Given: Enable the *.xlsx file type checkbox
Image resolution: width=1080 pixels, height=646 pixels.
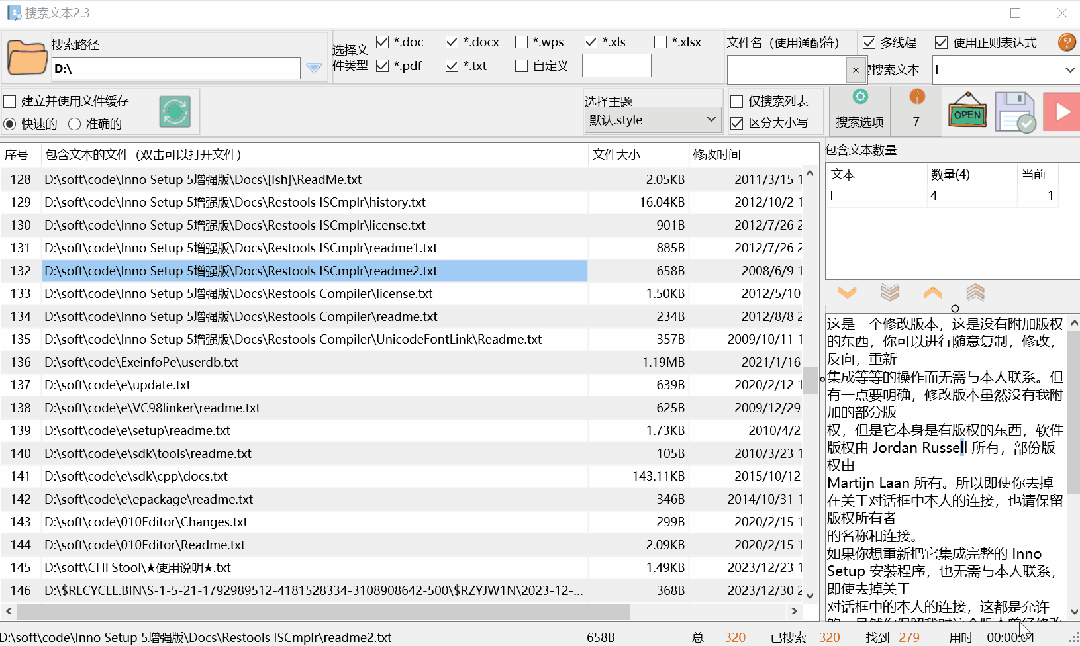Looking at the screenshot, I should (x=660, y=42).
